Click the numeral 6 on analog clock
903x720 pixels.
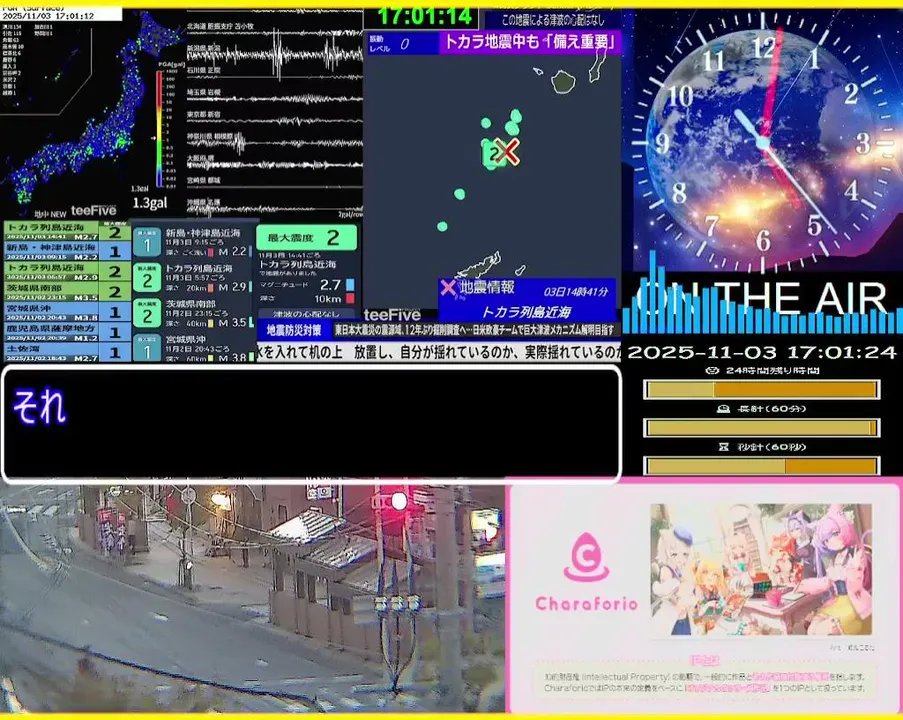point(763,240)
